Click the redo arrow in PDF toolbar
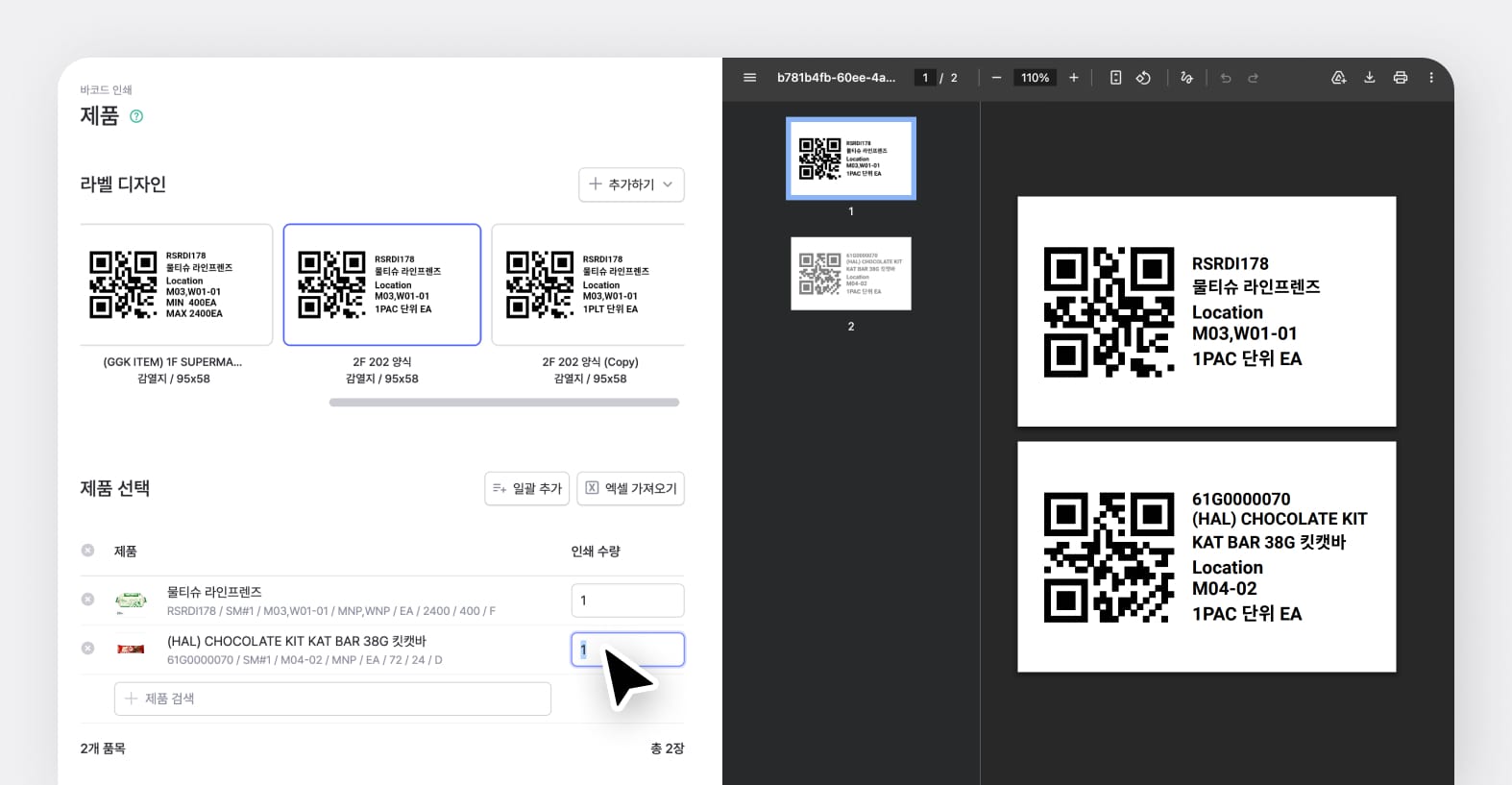This screenshot has width=1512, height=785. 1253,78
